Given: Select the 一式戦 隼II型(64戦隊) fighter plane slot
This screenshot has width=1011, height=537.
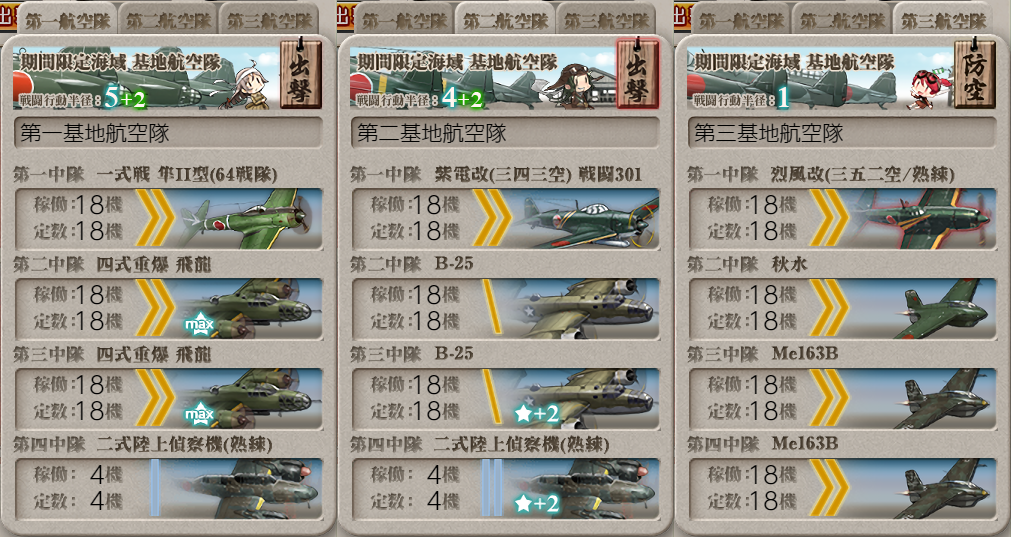Looking at the screenshot, I should (x=168, y=219).
